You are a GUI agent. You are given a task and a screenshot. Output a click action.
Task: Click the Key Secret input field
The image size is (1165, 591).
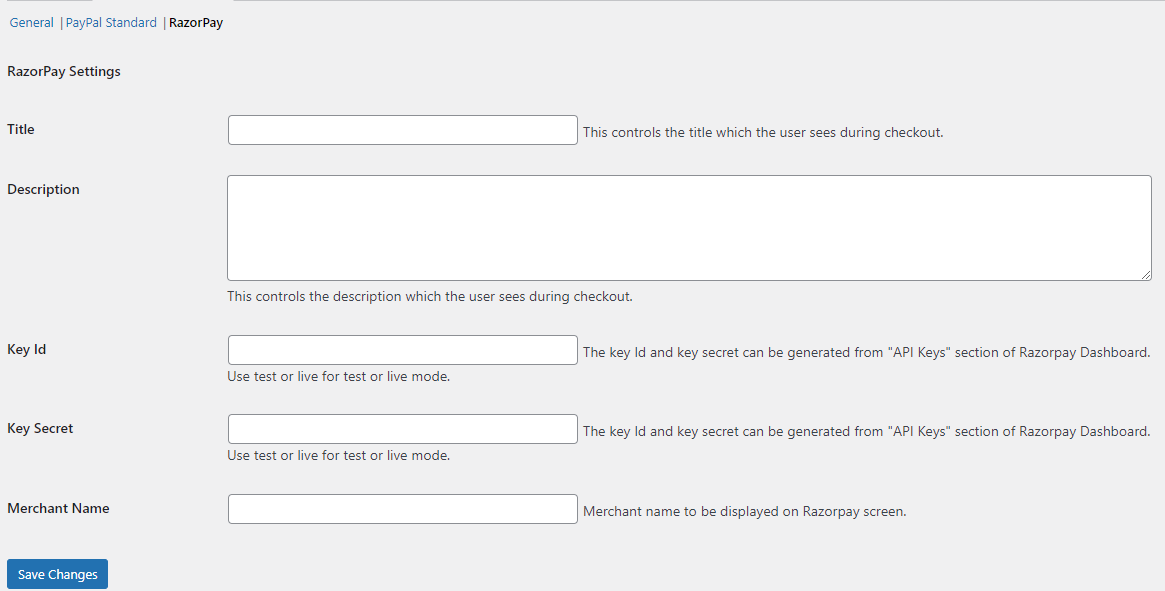tap(403, 429)
